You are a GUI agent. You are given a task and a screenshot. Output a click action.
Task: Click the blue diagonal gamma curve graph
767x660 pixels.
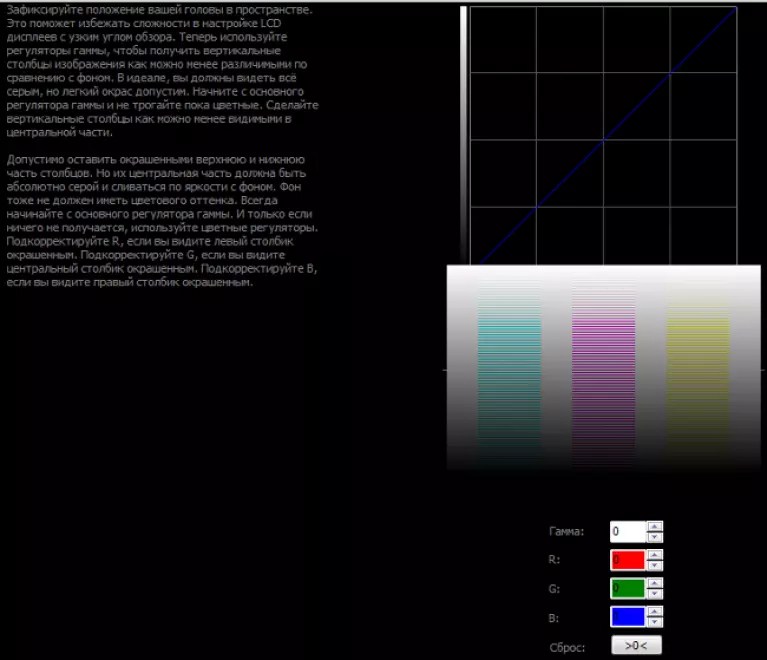[603, 136]
